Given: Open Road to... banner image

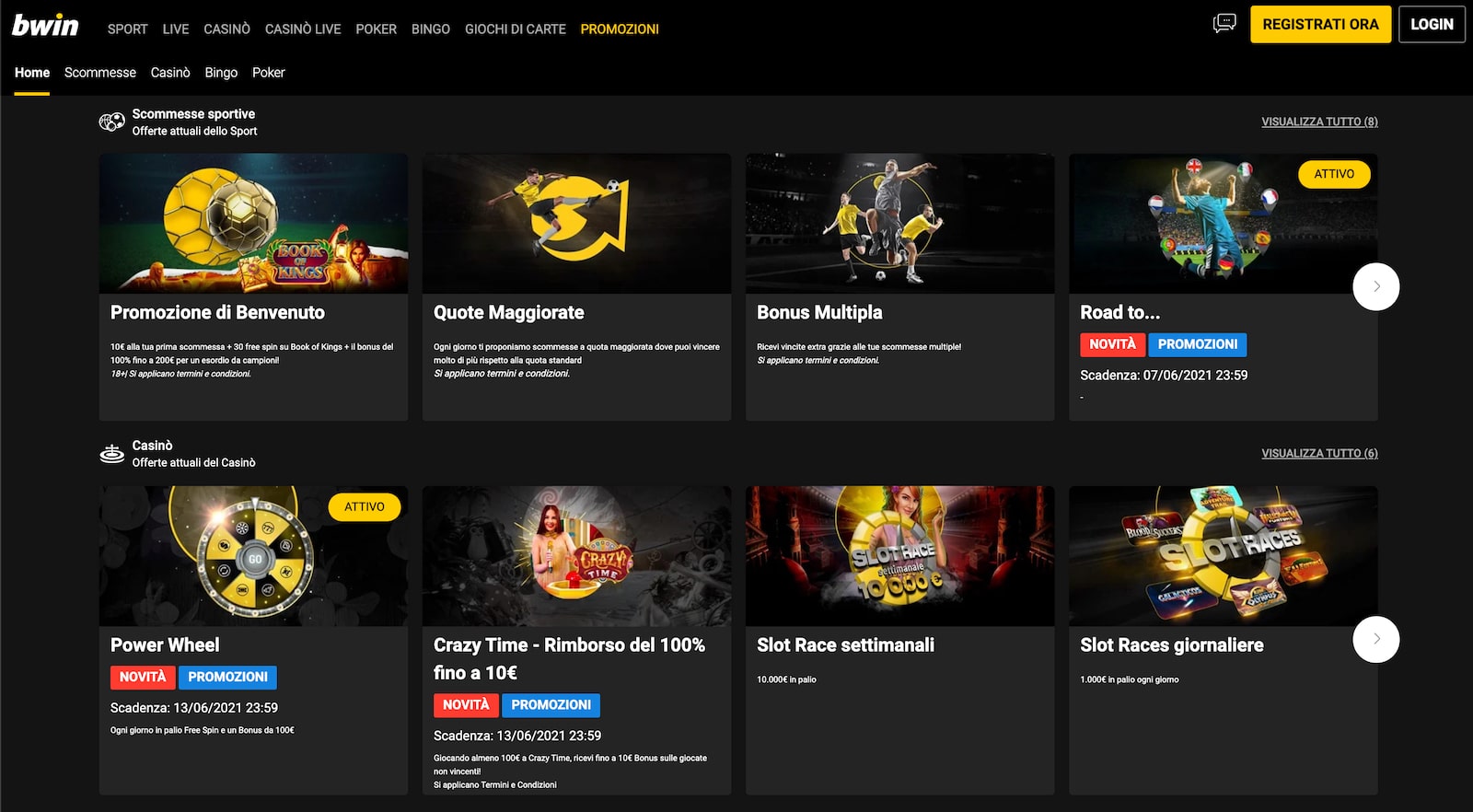Looking at the screenshot, I should click(x=1223, y=224).
